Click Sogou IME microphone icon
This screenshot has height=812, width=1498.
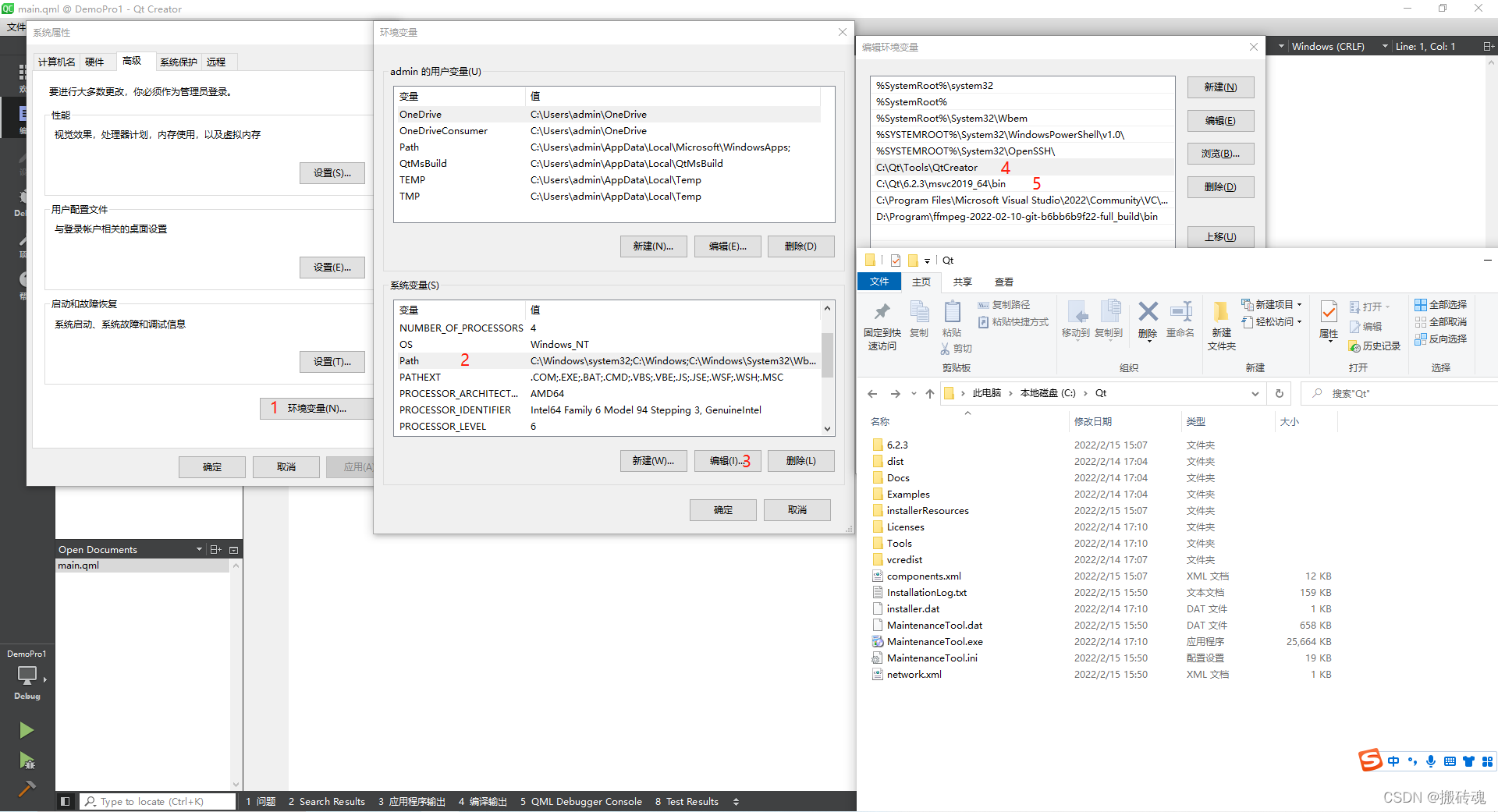pos(1431,761)
